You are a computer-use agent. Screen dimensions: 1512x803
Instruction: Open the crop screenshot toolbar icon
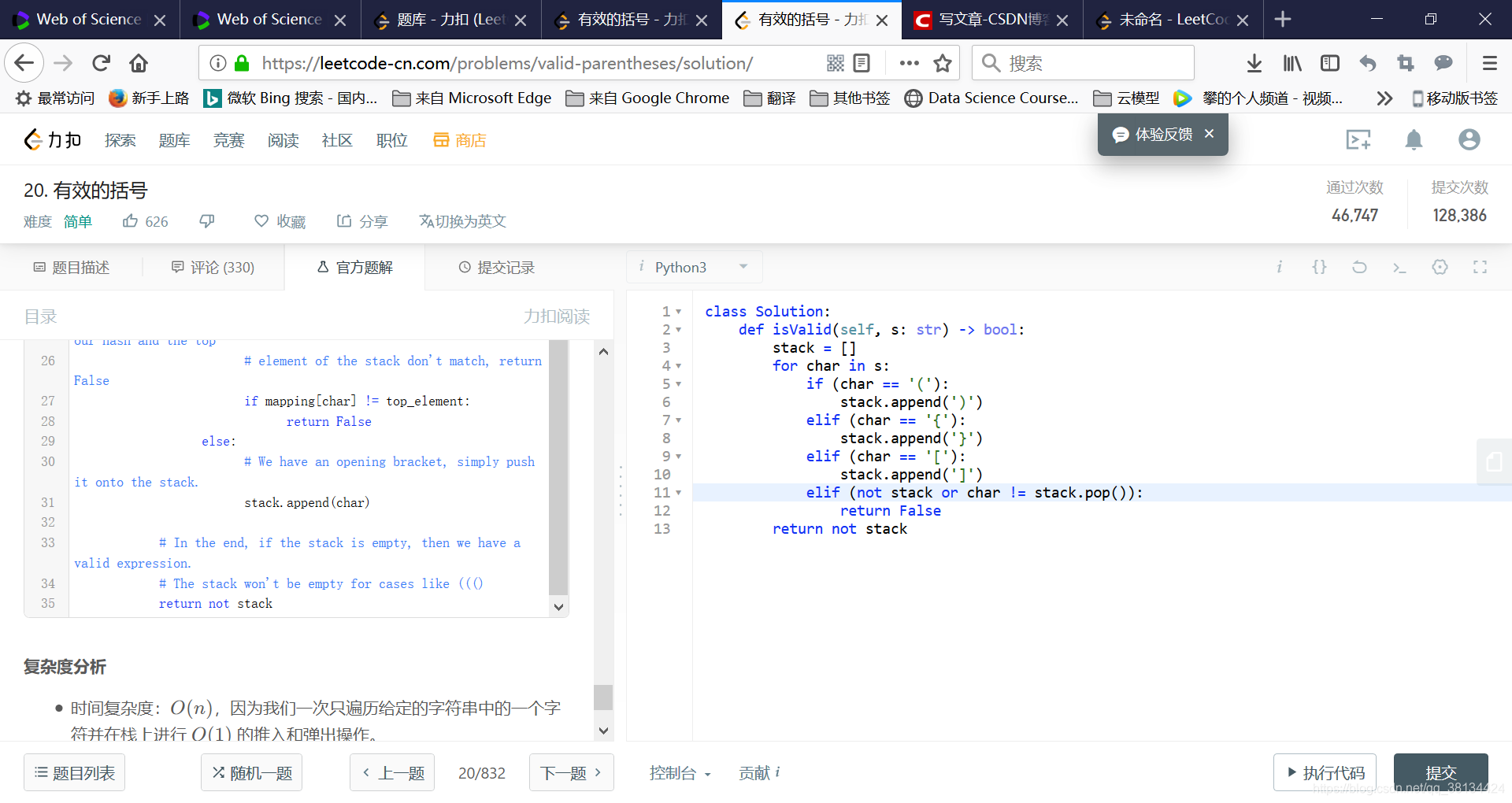1406,63
